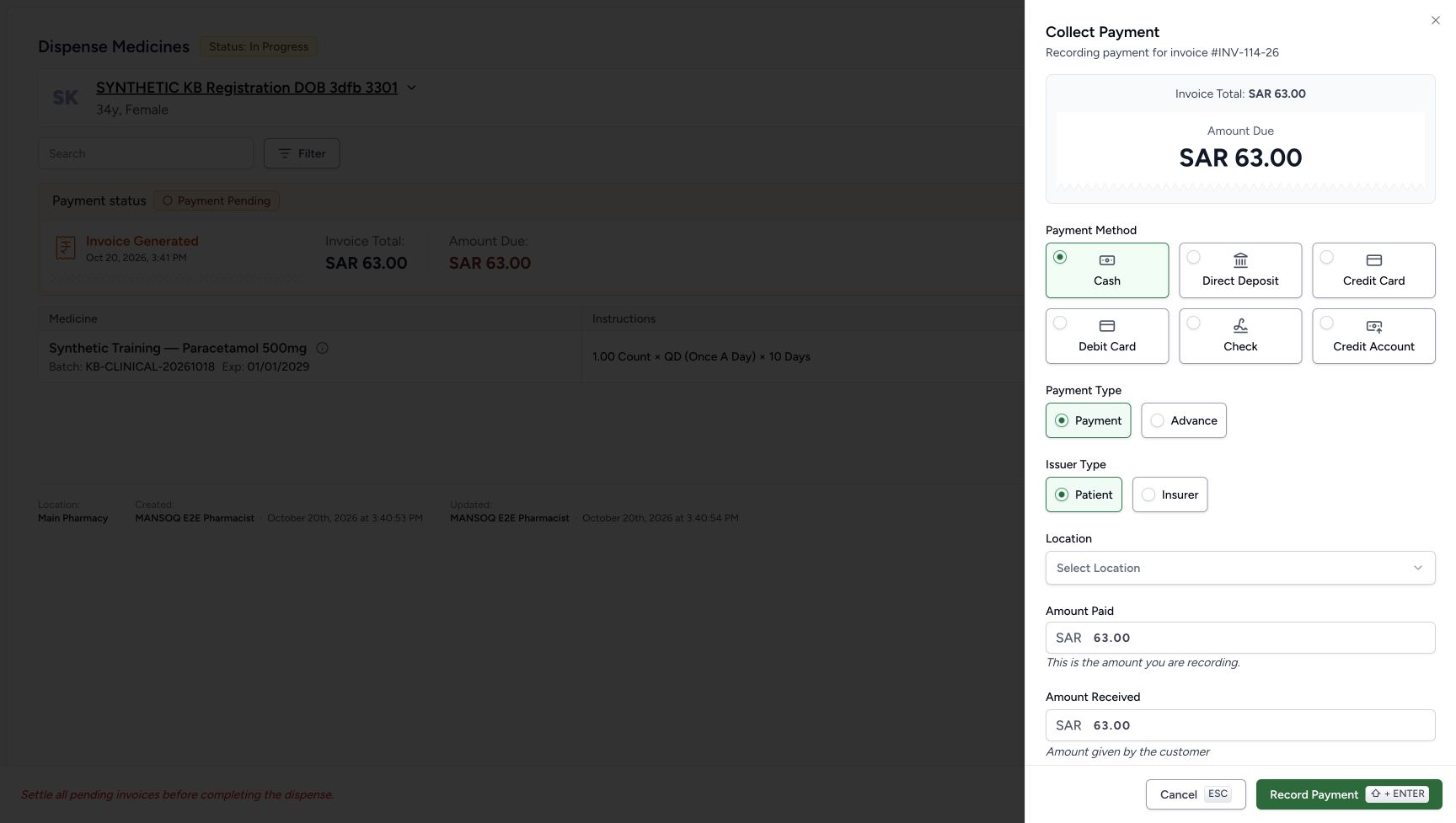Click invoice #INV-114-26 subtitle

(x=1162, y=52)
